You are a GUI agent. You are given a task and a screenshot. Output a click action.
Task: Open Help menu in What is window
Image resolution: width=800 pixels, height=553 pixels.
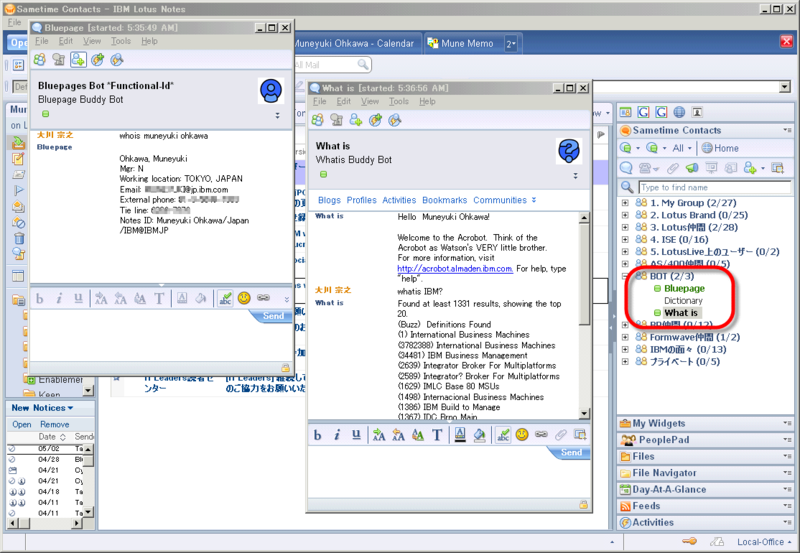click(427, 101)
